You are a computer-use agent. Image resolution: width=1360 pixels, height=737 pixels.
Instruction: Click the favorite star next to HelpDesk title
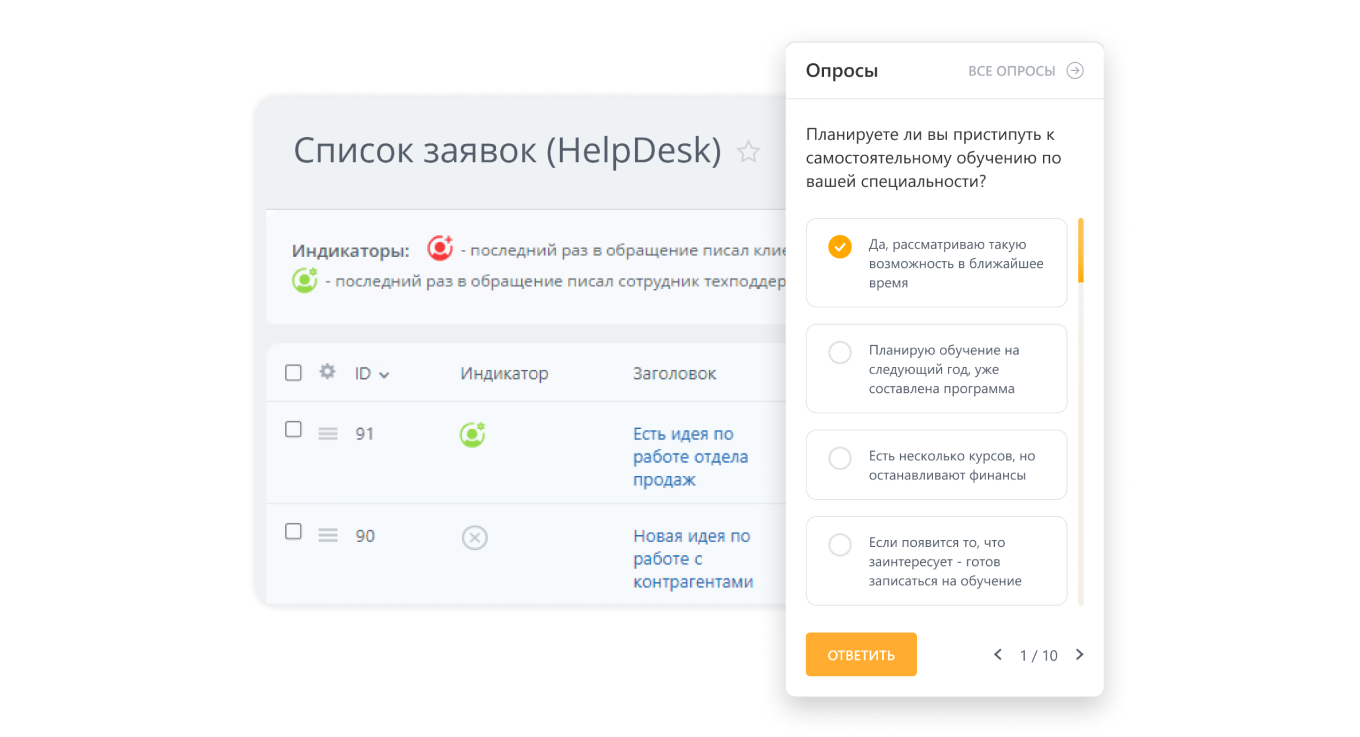tap(748, 152)
